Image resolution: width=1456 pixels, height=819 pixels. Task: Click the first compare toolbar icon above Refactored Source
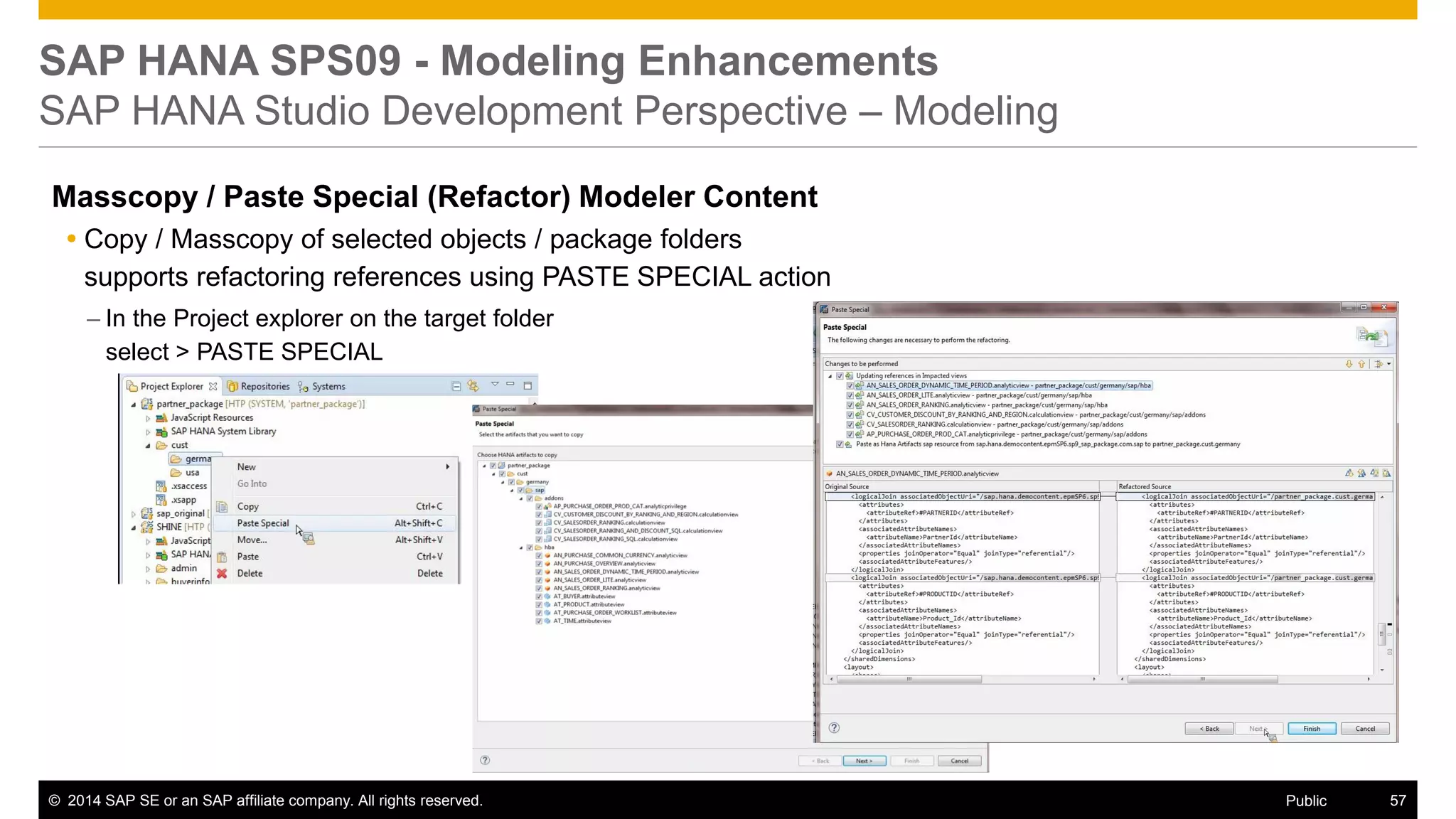click(1349, 473)
